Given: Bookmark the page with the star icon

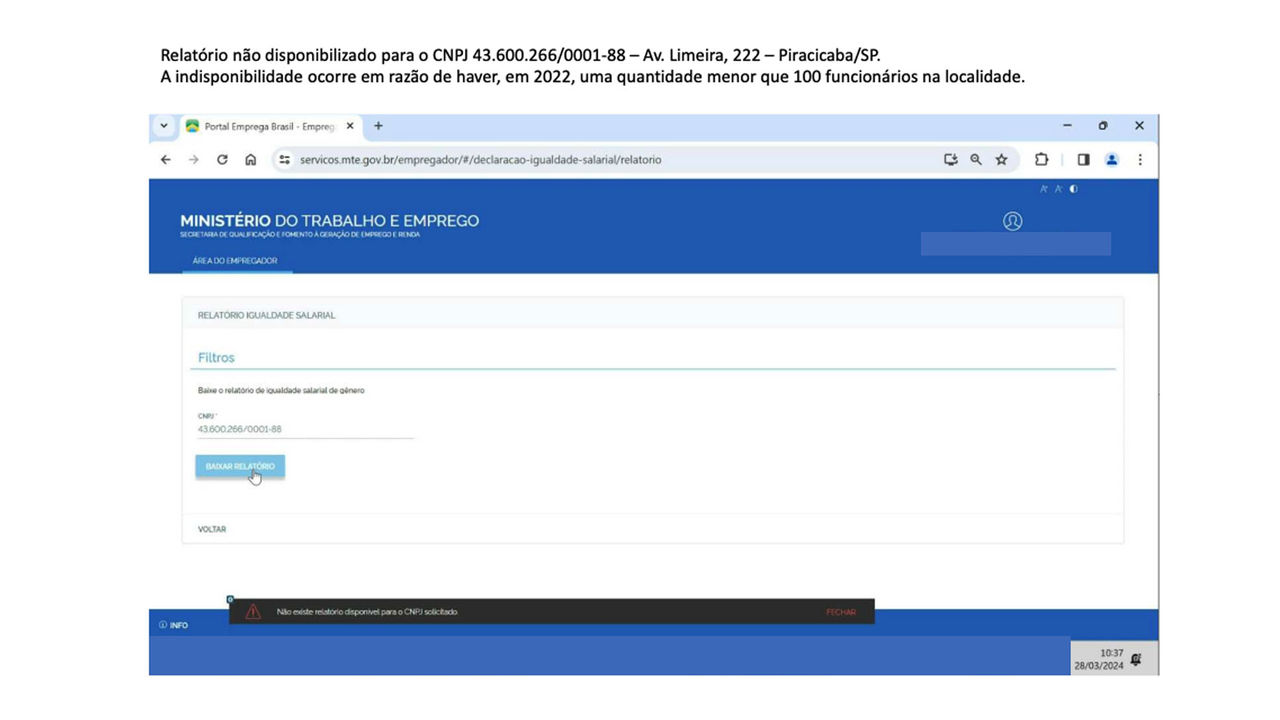Looking at the screenshot, I should point(1001,159).
